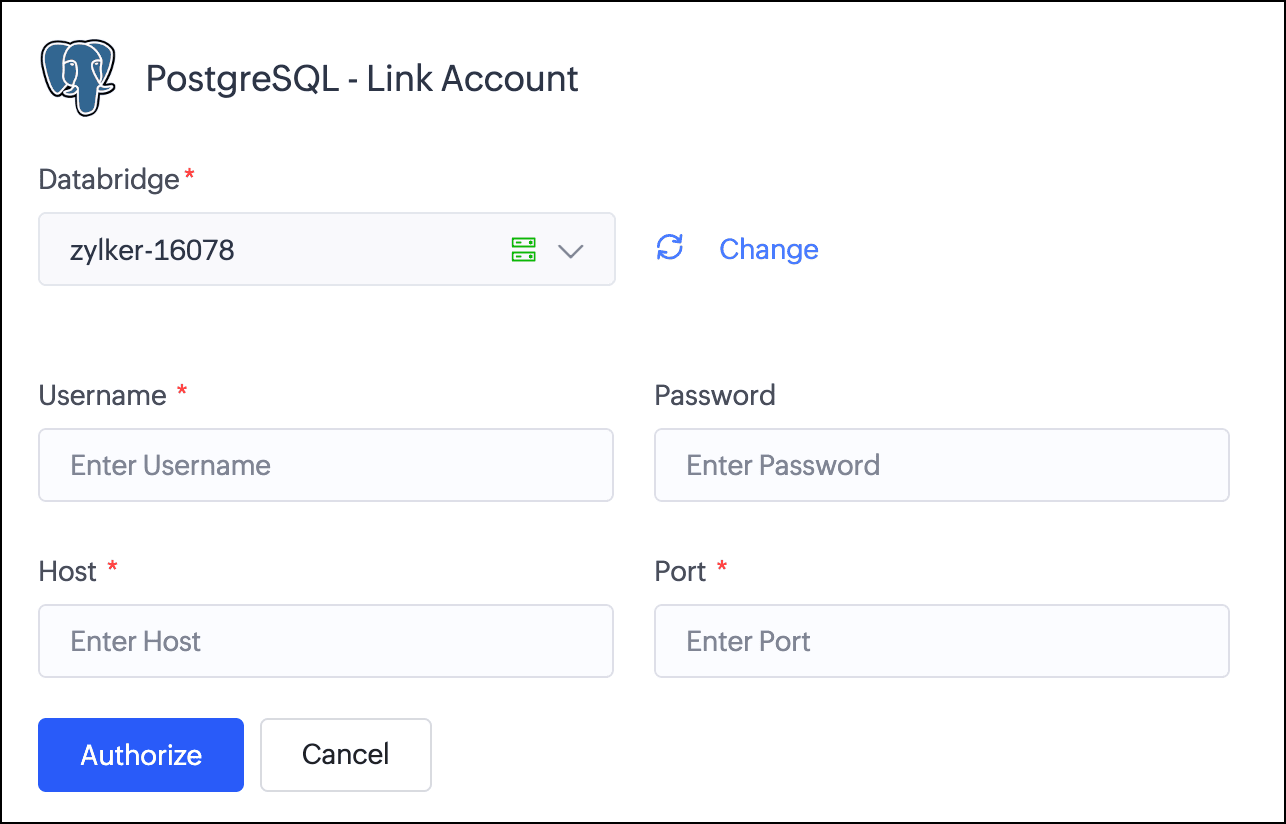Refresh the Databridge list
Viewport: 1286px width, 824px height.
669,248
